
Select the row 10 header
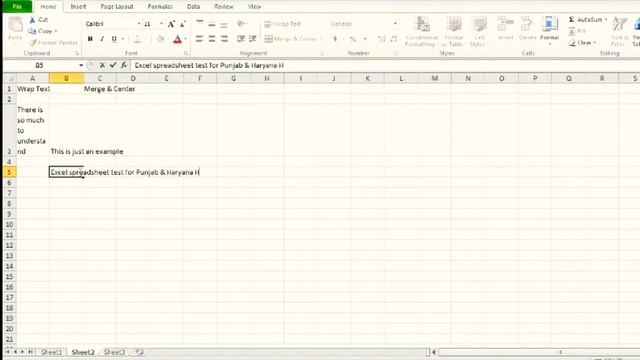[9, 224]
